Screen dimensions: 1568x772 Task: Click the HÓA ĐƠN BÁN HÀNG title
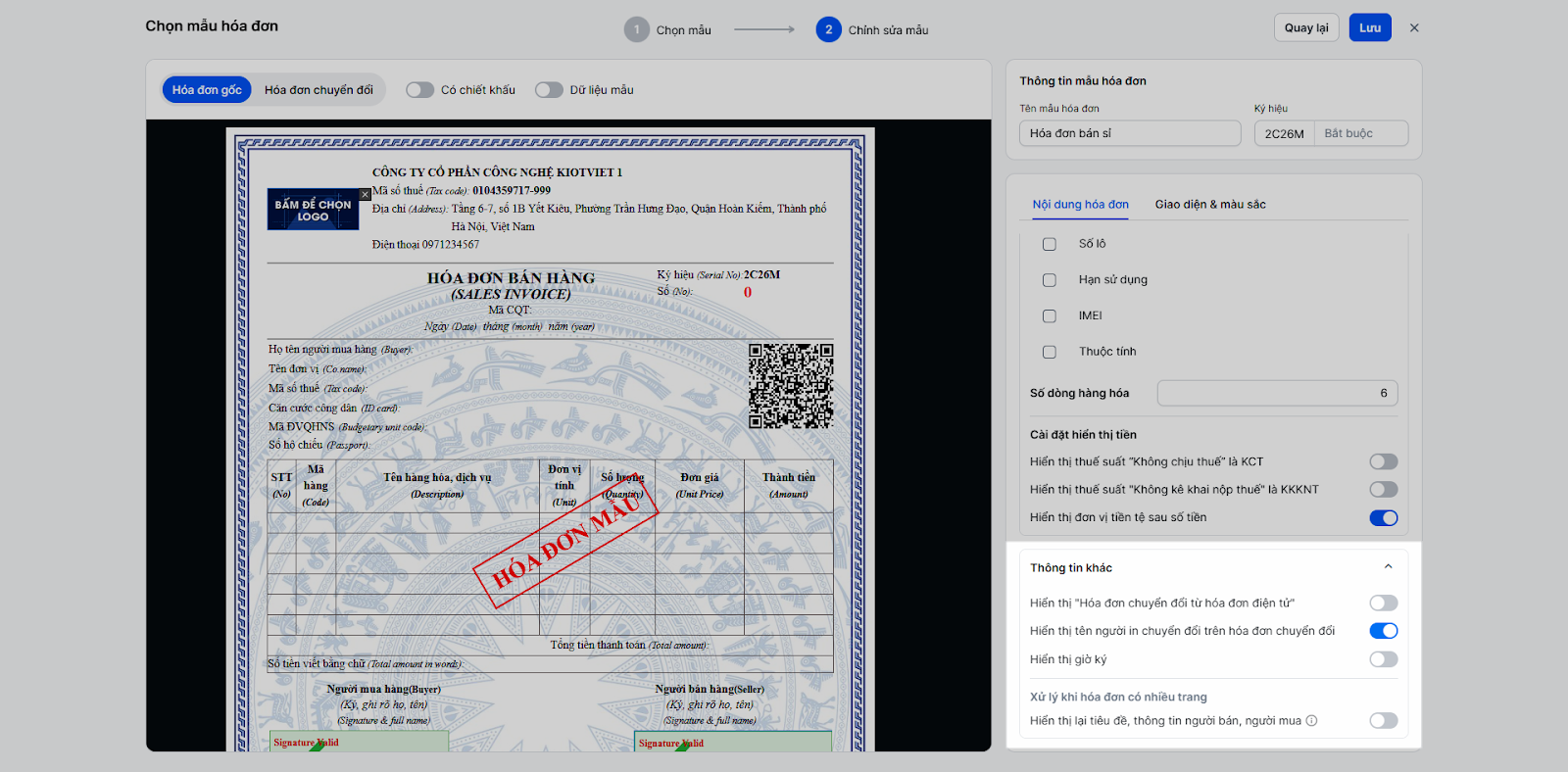pyautogui.click(x=511, y=278)
